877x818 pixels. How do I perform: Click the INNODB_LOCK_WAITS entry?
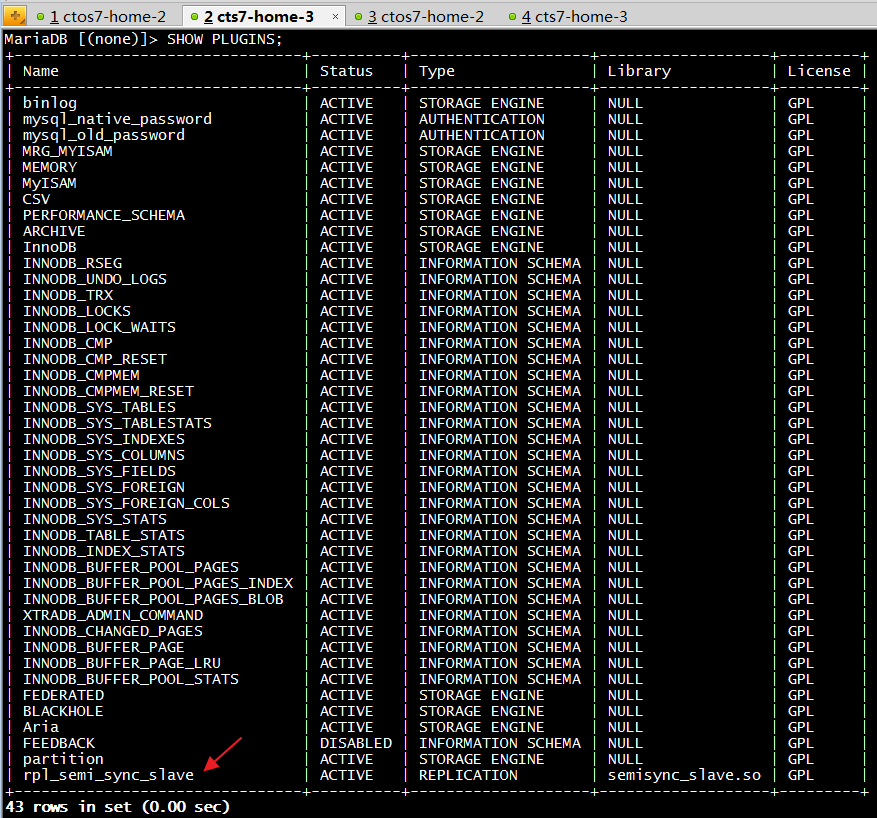coord(99,327)
